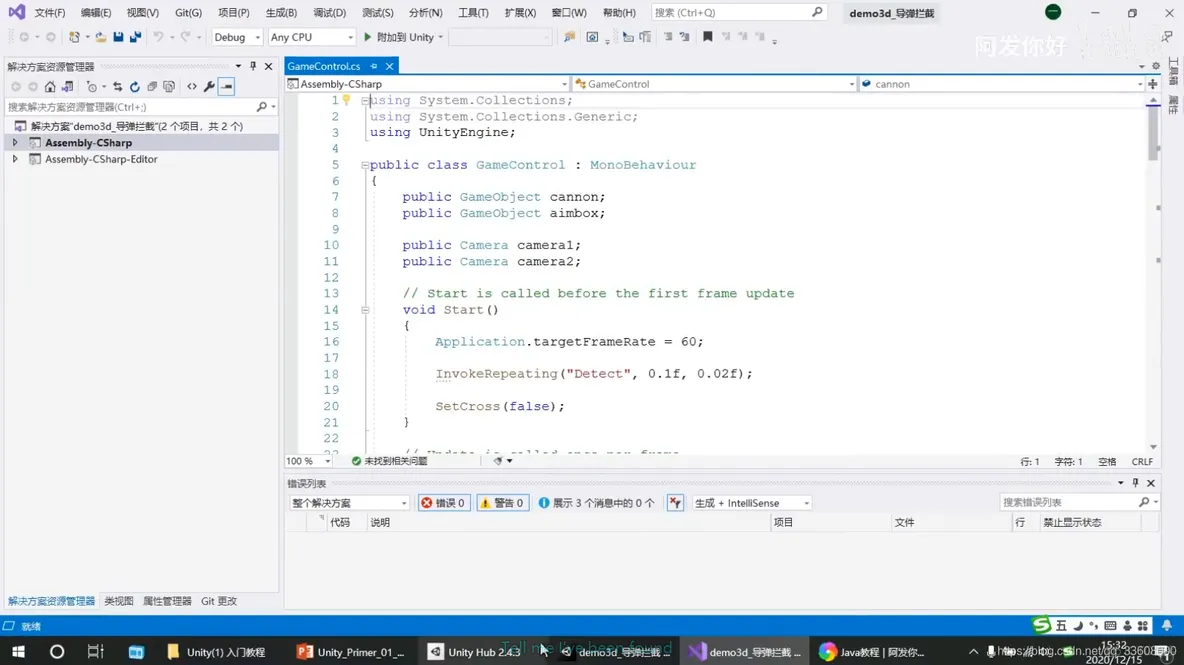Open the 调试(D) menu
The height and width of the screenshot is (665, 1184).
[x=329, y=13]
